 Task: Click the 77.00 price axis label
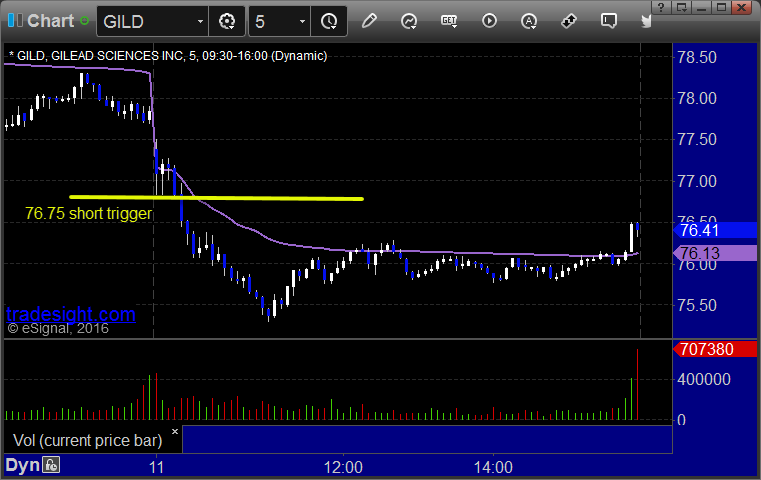click(697, 182)
